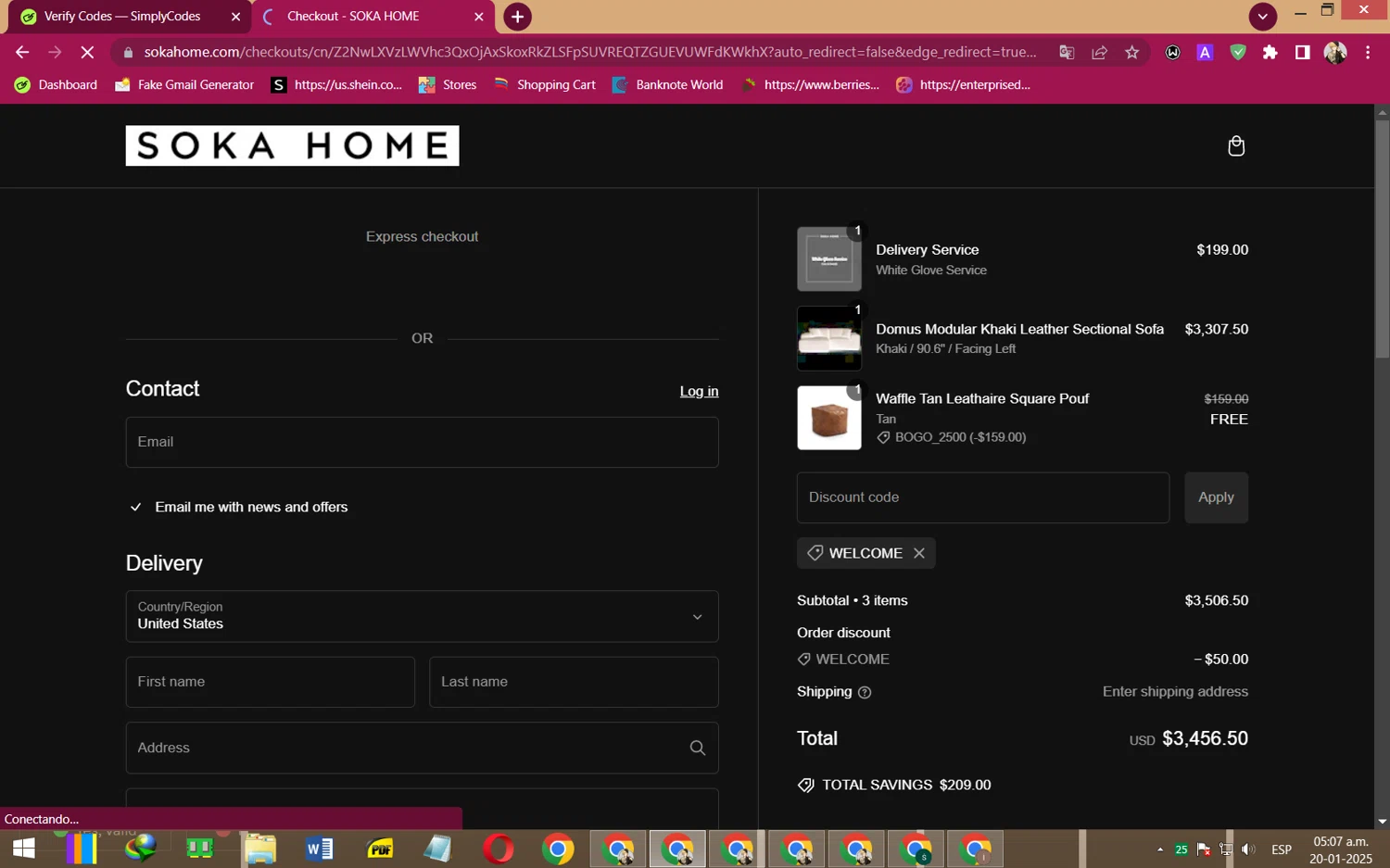1390x868 pixels.
Task: Open the Chrome three-dot menu
Action: point(1368,53)
